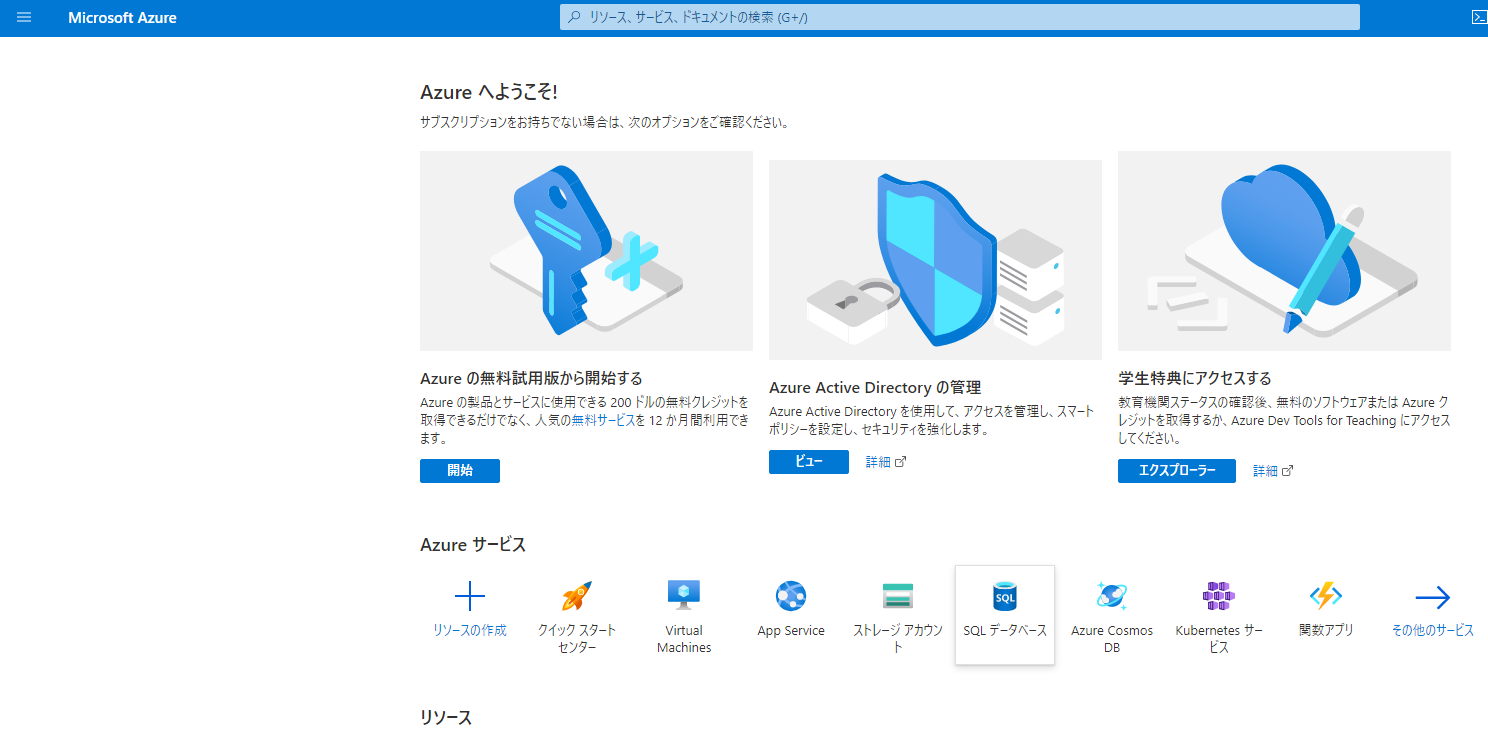Viewport: 1488px width, 731px height.
Task: Click the エクスプローラー button for student benefits
Action: (x=1177, y=471)
